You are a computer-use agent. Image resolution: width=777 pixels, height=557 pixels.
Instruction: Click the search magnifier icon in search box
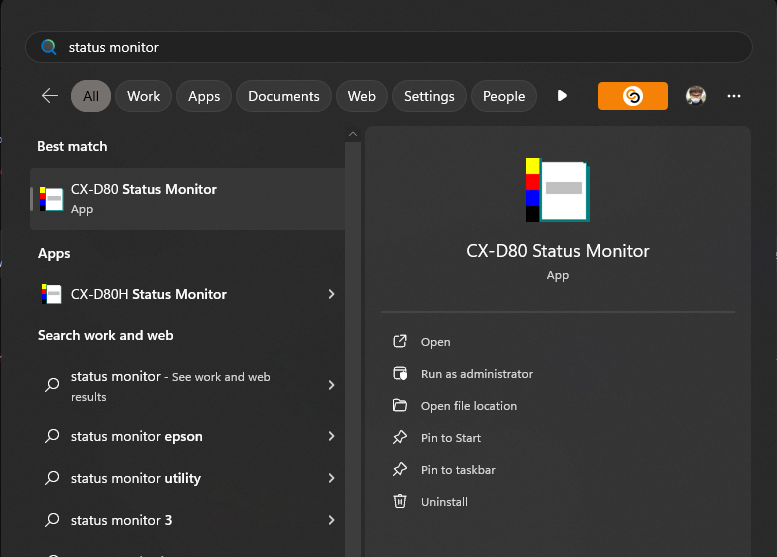49,47
